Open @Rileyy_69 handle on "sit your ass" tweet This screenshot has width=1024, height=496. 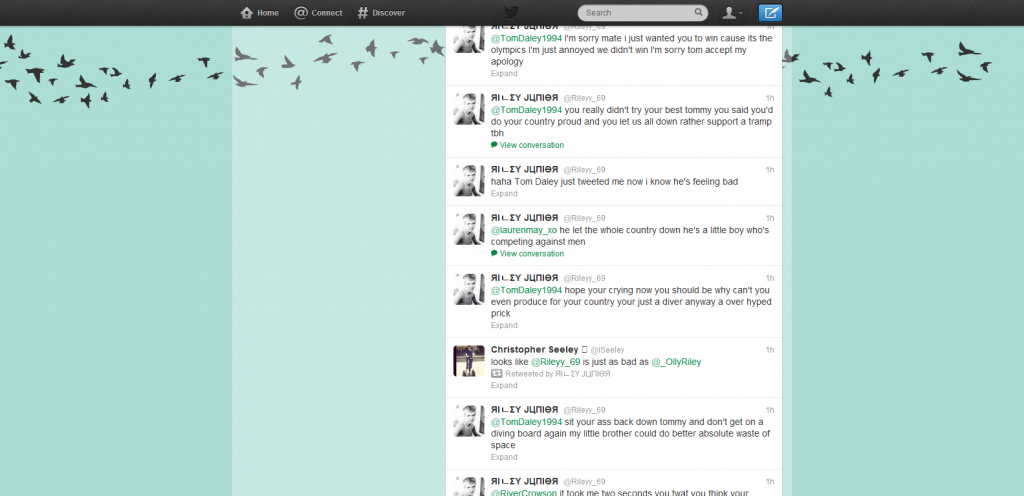[x=584, y=411]
